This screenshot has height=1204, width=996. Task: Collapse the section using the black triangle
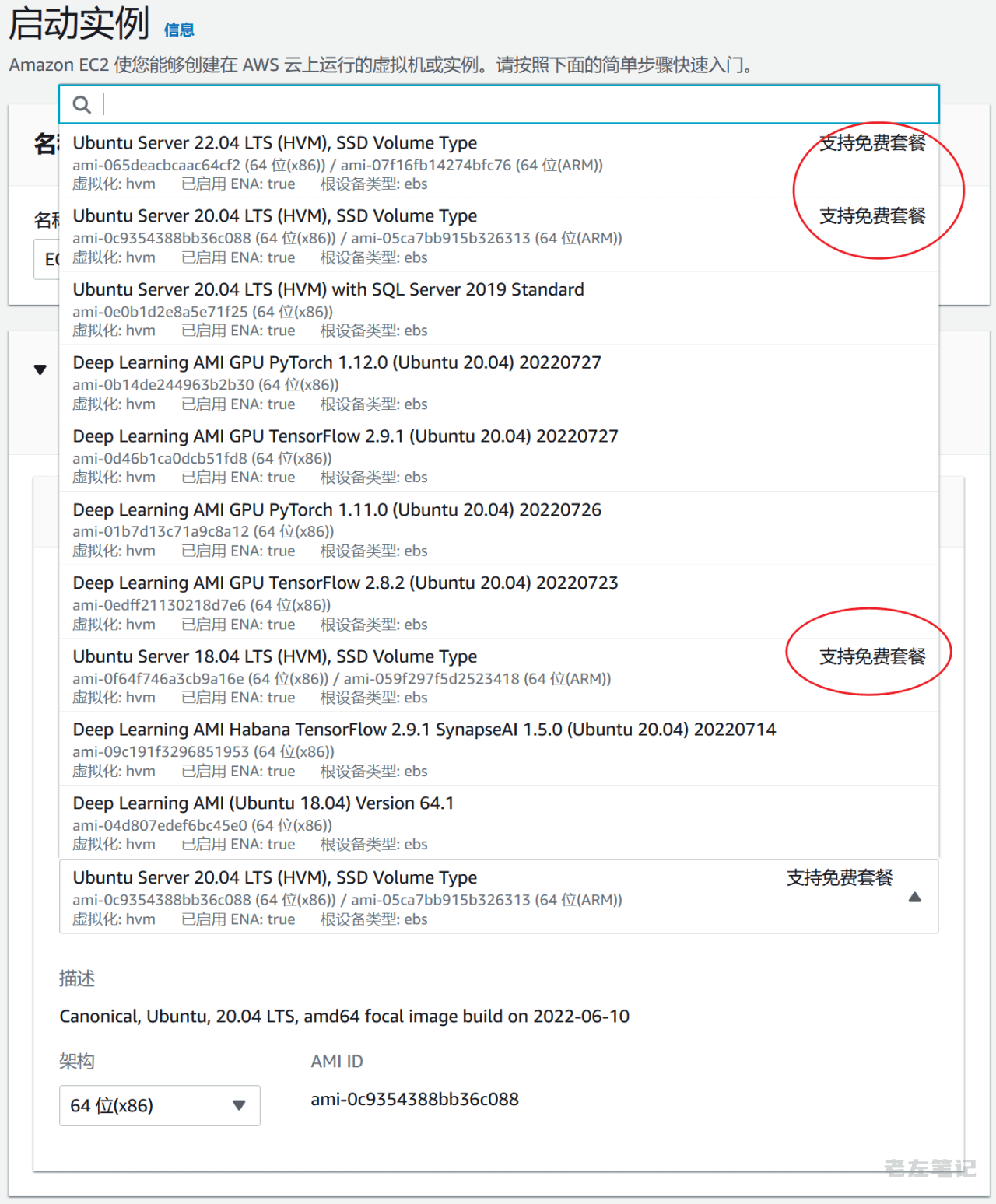point(40,369)
